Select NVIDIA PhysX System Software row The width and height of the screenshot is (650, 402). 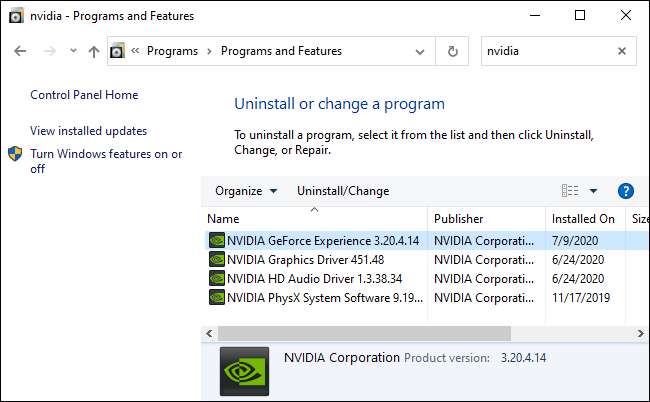pyautogui.click(x=427, y=298)
